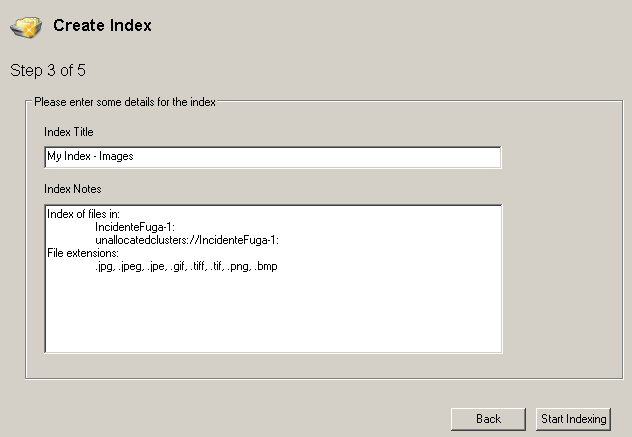
Task: Click empty space in Index Notes box
Action: pyautogui.click(x=272, y=315)
